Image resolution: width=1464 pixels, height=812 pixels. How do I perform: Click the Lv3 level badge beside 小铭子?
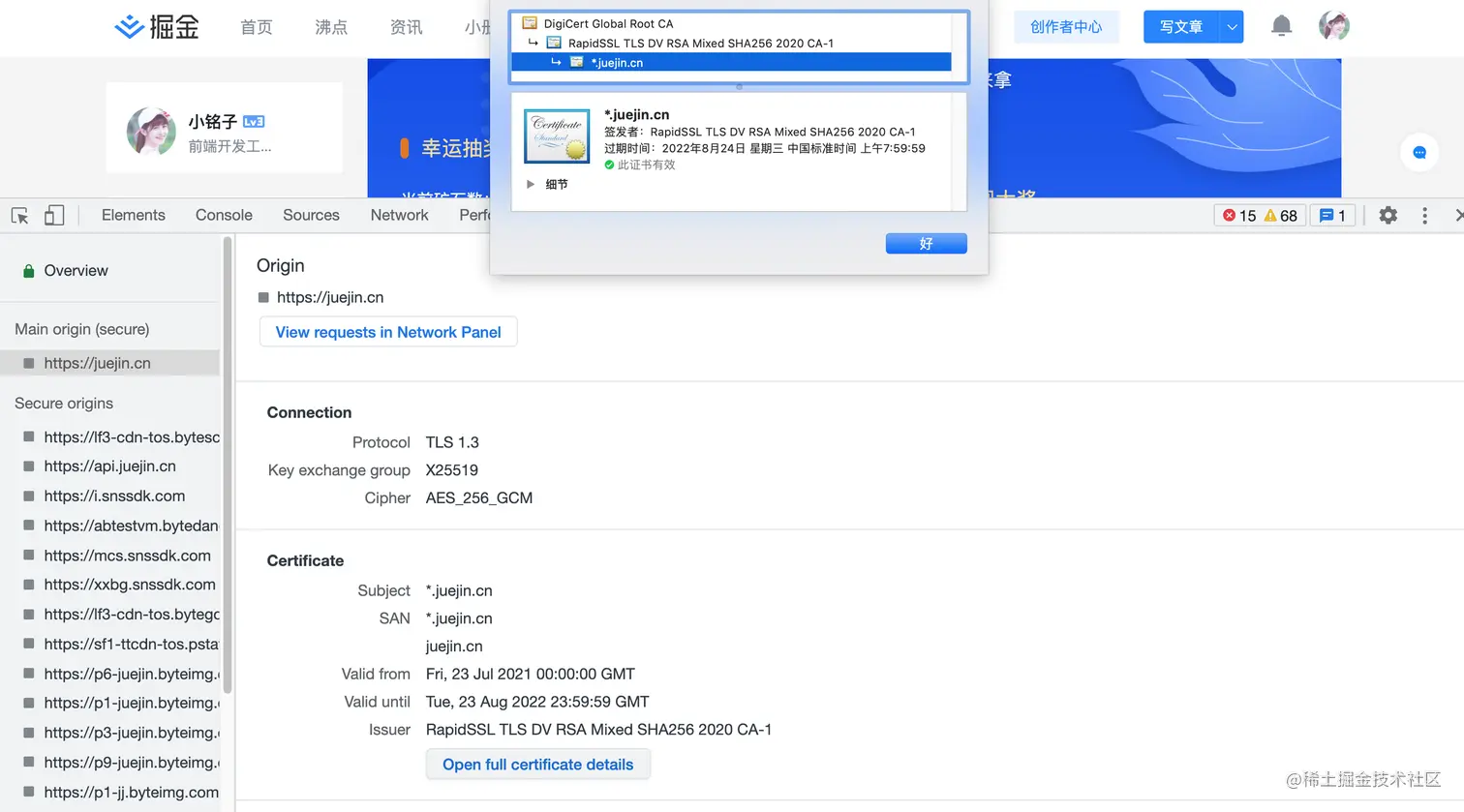254,122
